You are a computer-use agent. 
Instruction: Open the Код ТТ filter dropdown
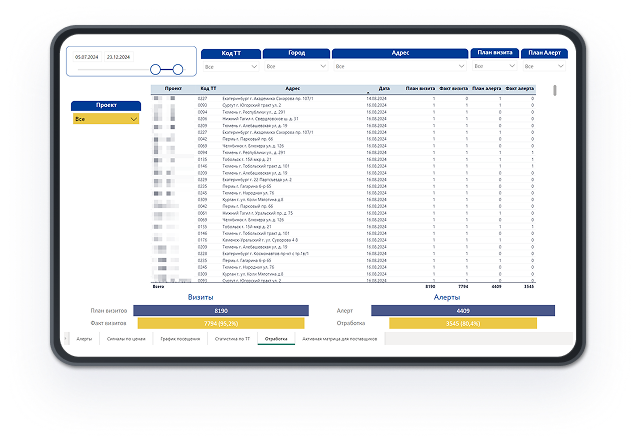228,66
